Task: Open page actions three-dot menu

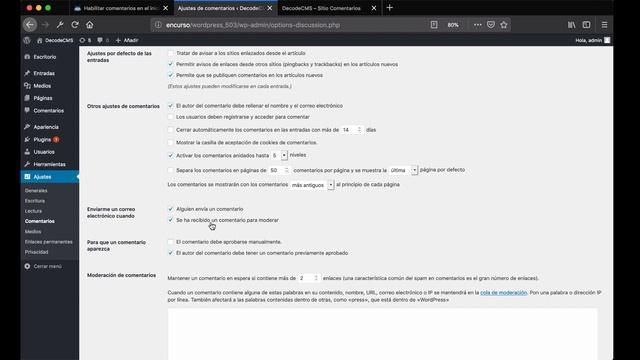Action: (x=478, y=25)
